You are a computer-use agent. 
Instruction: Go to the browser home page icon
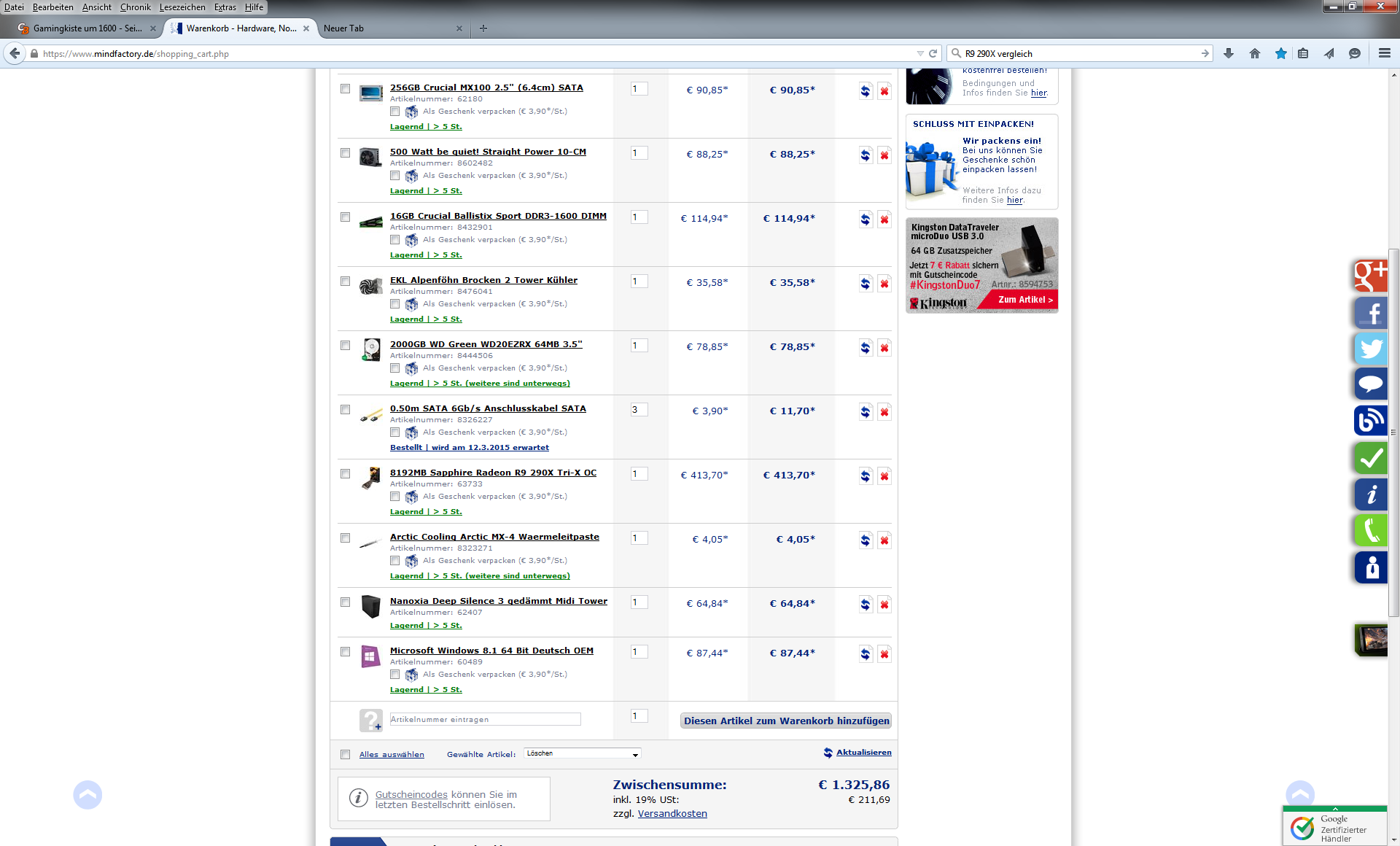(x=1254, y=53)
